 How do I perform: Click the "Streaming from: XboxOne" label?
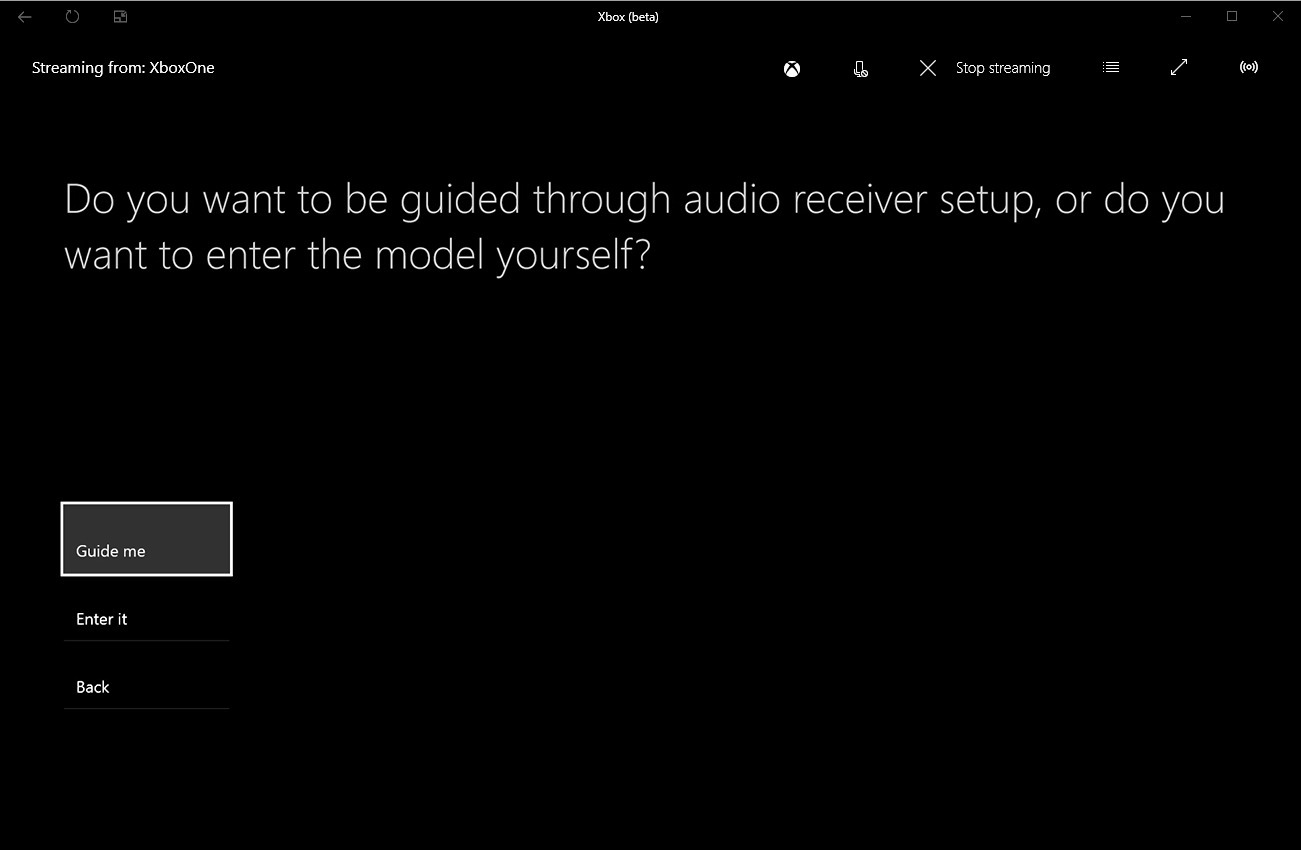[x=123, y=67]
